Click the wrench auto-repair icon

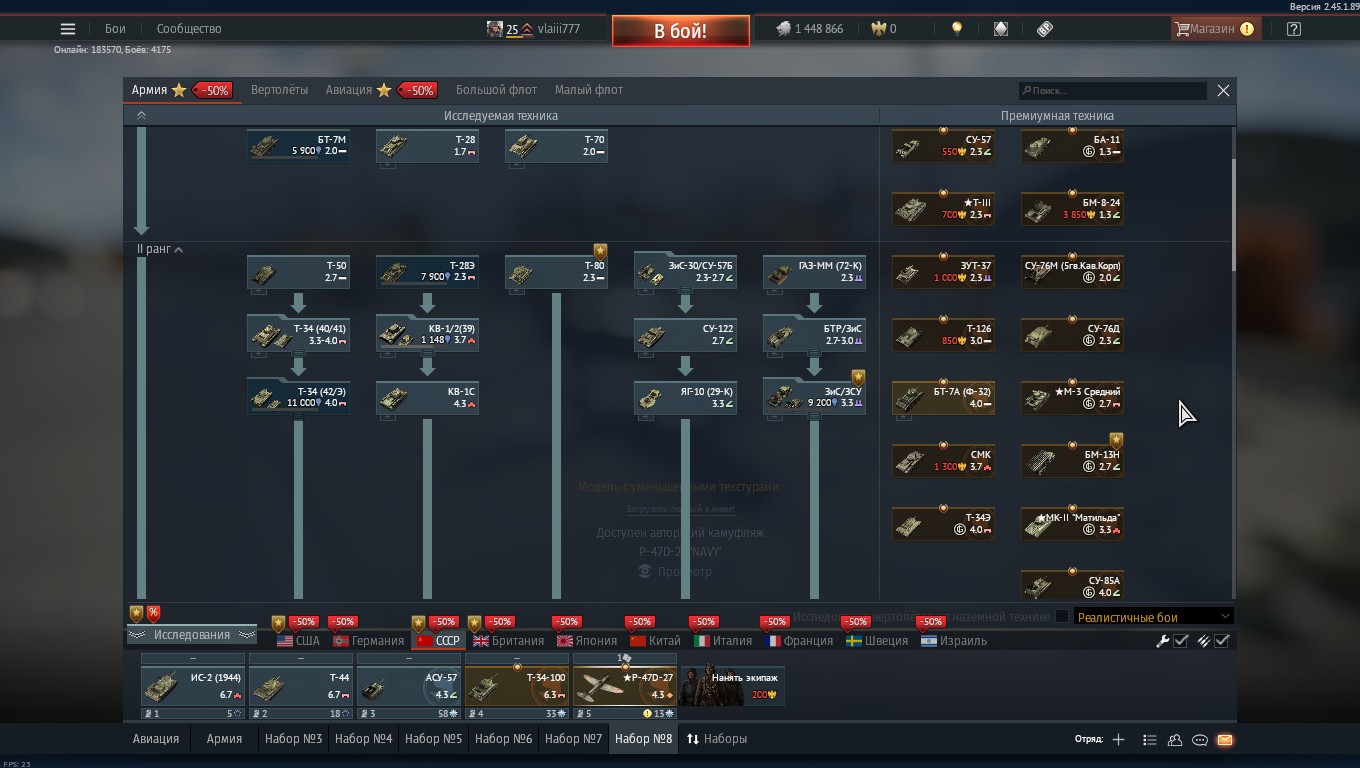[1163, 641]
